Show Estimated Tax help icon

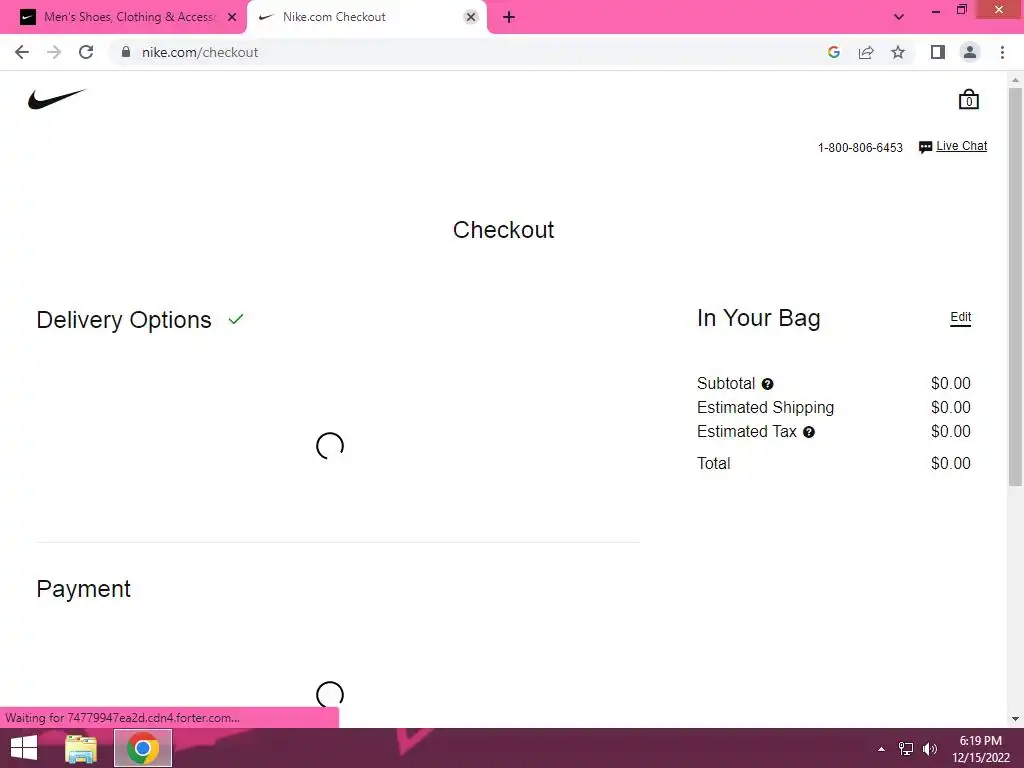[x=808, y=432]
